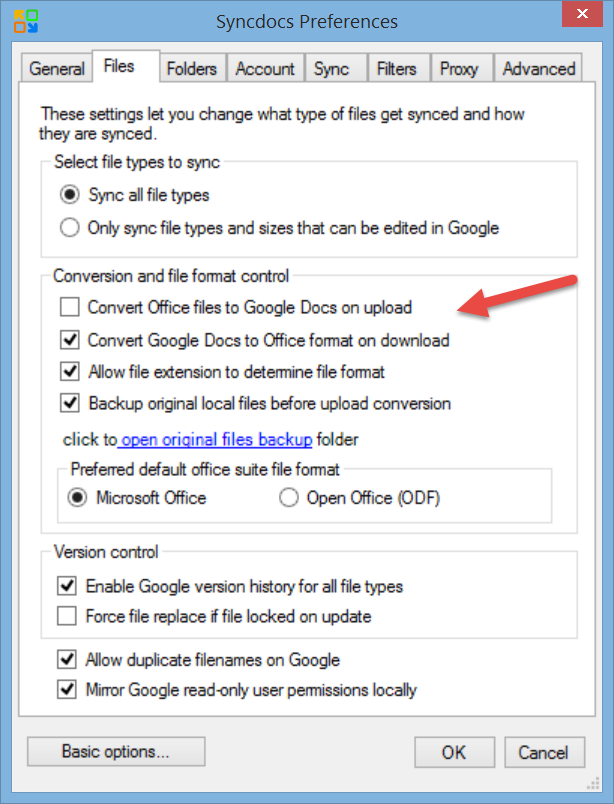Enable Convert Office files to Google Docs on upload
The height and width of the screenshot is (804, 614).
tap(236, 308)
